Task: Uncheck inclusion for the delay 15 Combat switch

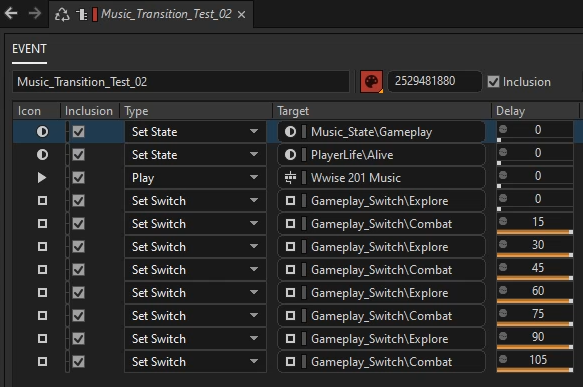Action: tap(78, 224)
